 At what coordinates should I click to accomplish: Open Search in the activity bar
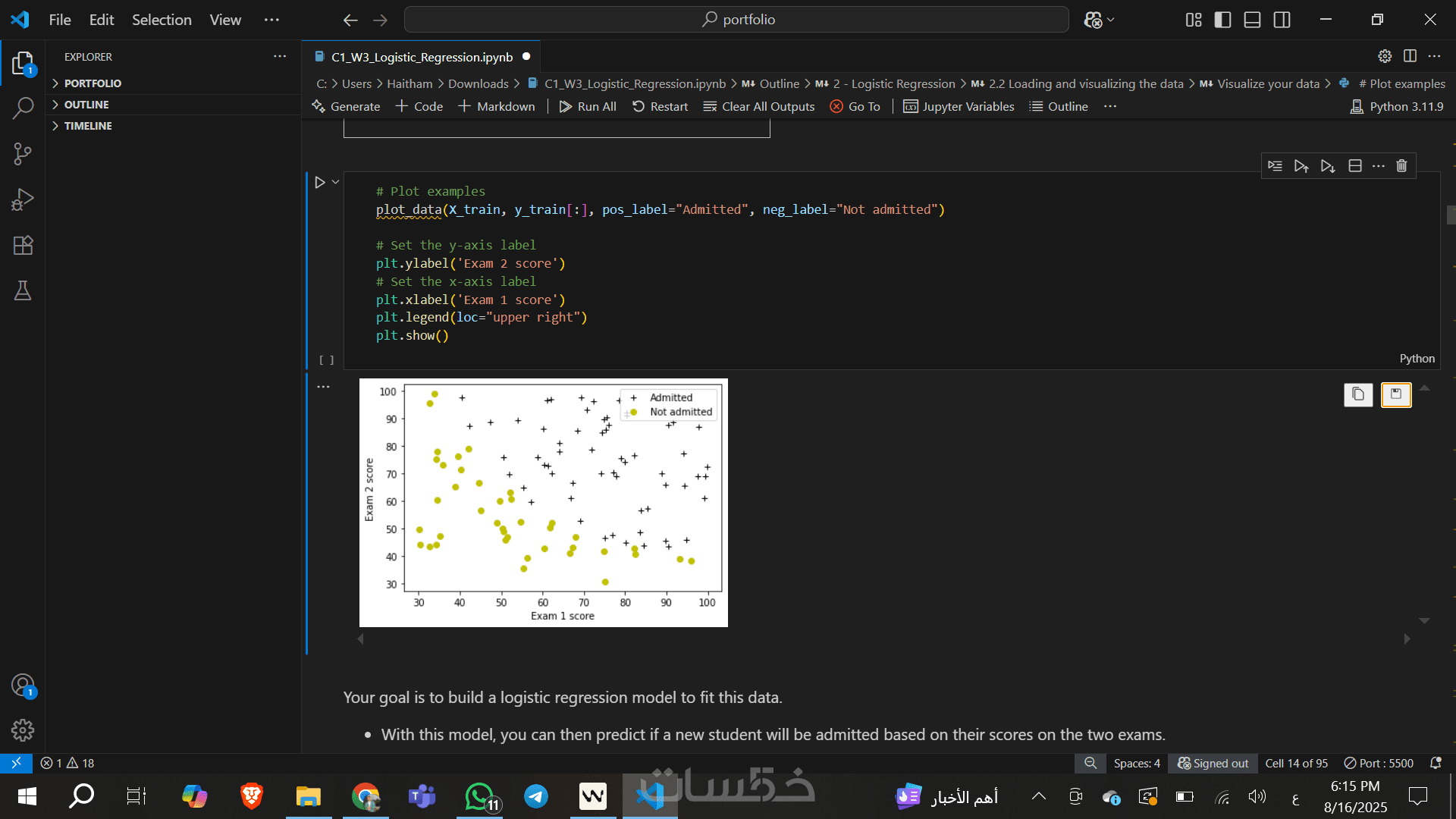click(x=23, y=108)
